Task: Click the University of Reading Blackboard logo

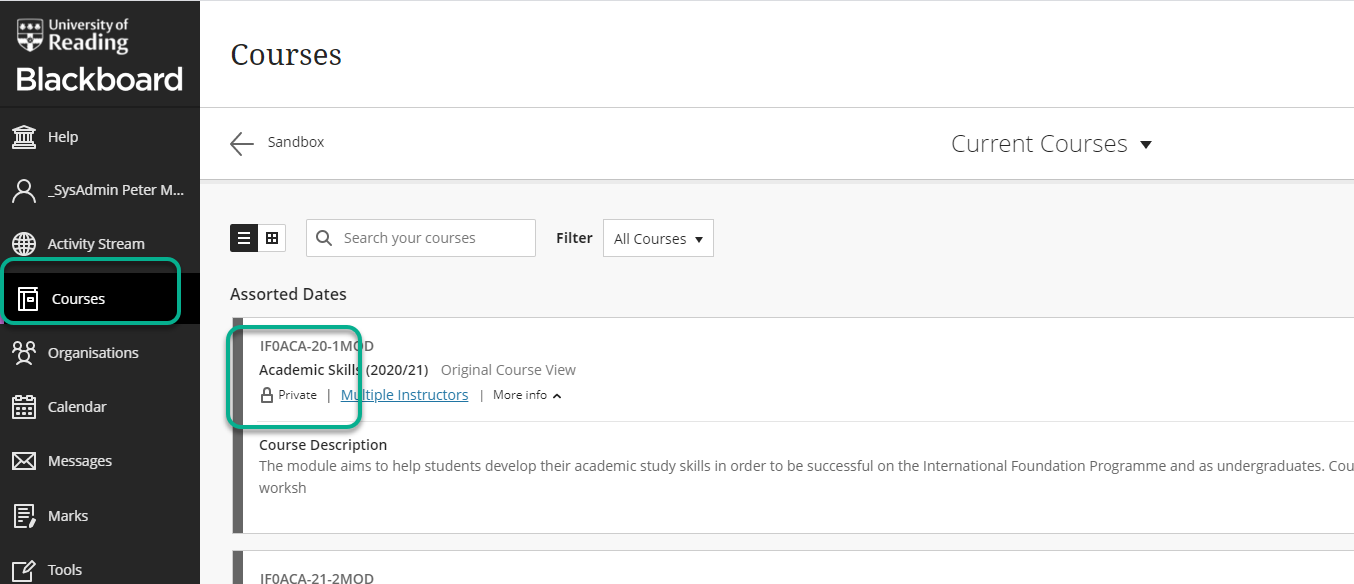Action: 100,54
